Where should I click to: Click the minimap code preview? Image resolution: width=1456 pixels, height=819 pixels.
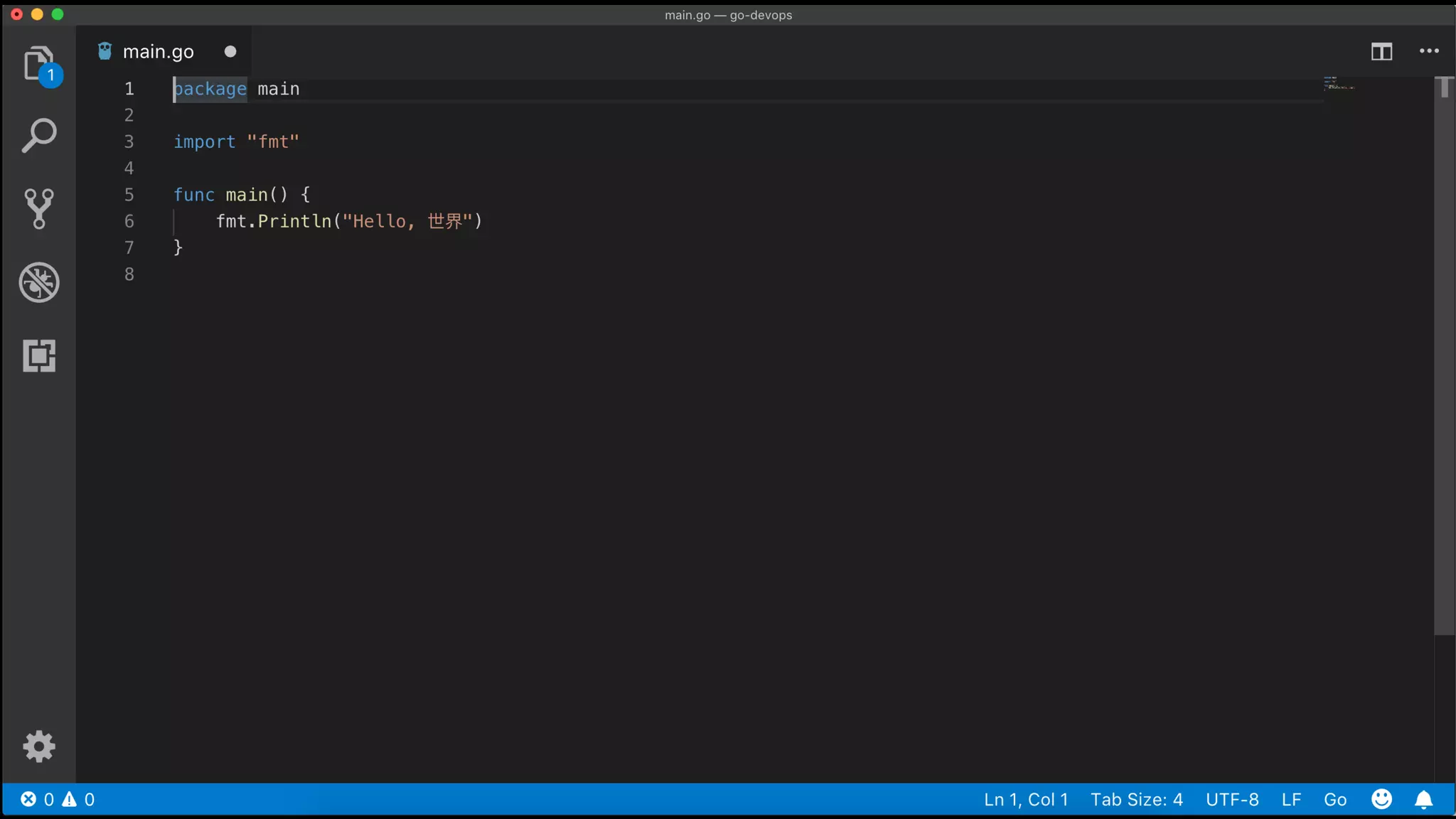click(1339, 83)
